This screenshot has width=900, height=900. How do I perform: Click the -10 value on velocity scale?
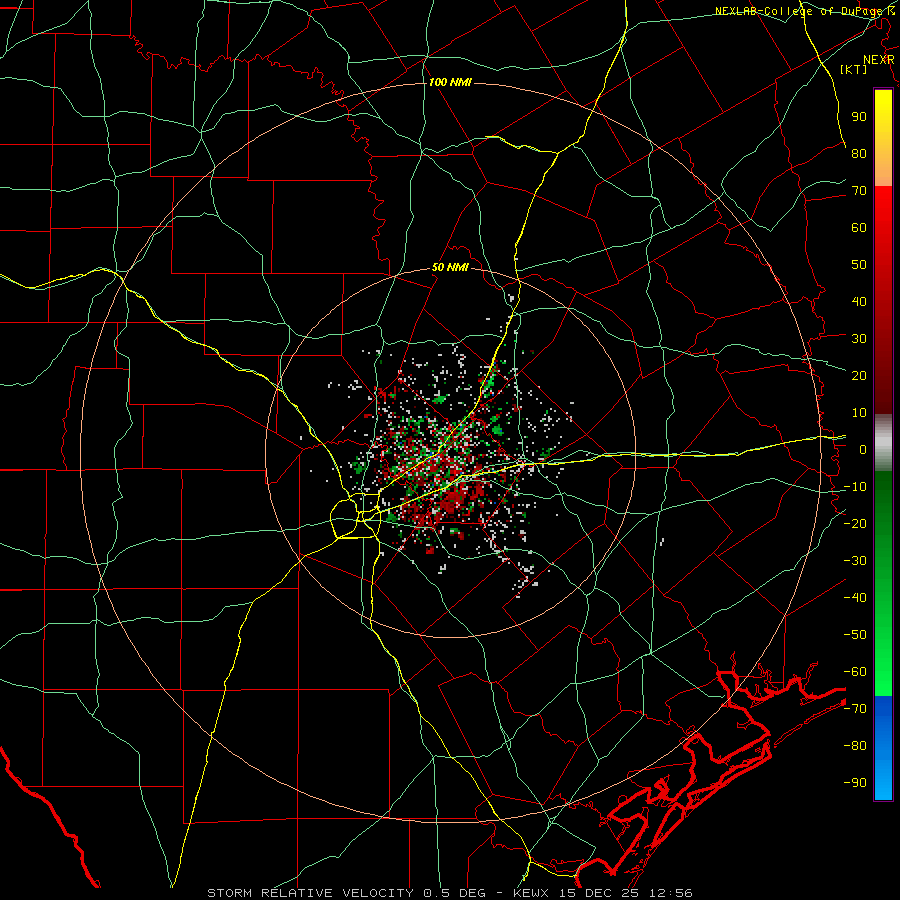click(855, 487)
